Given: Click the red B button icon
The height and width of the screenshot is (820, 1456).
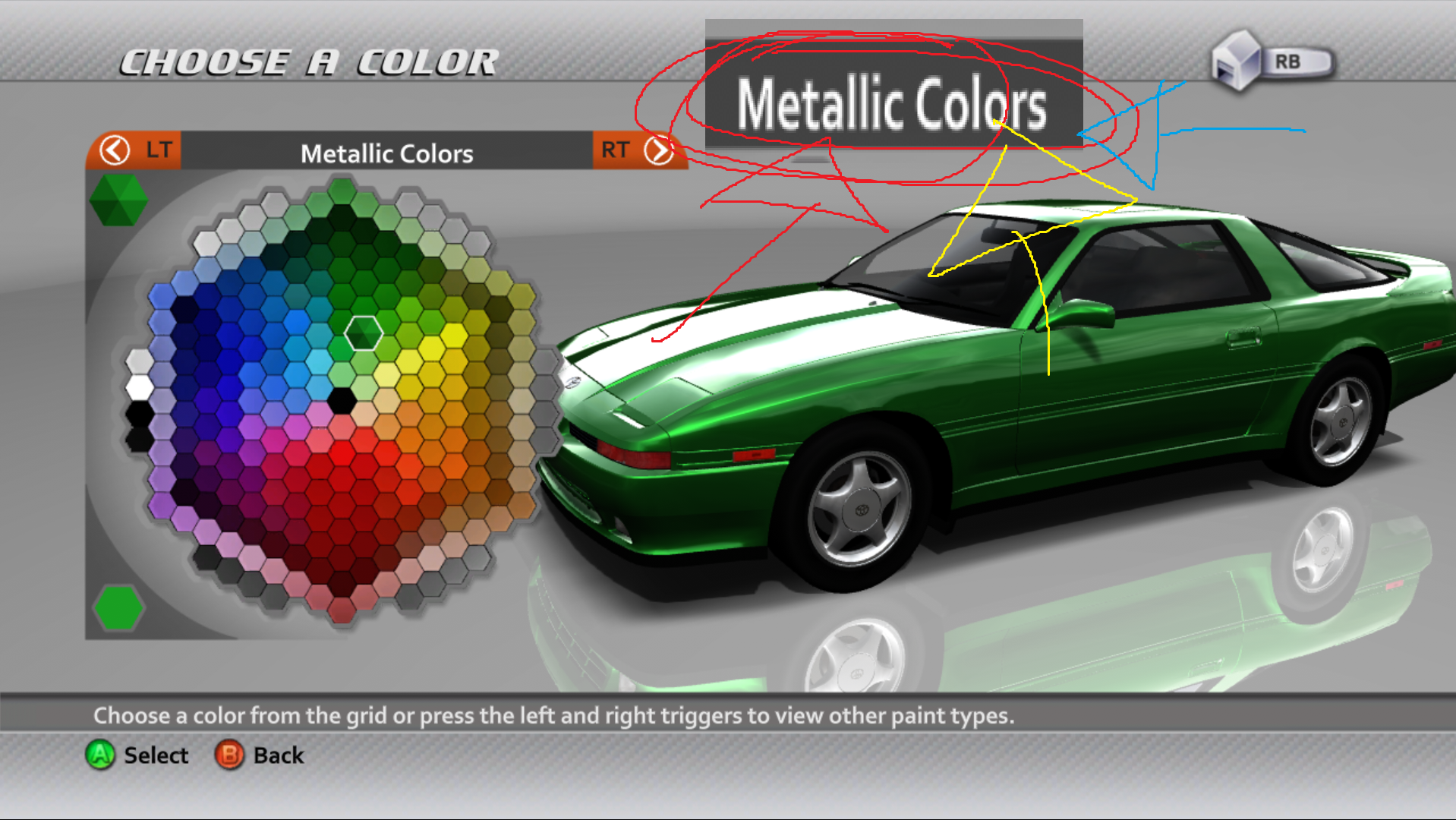Looking at the screenshot, I should pyautogui.click(x=229, y=755).
